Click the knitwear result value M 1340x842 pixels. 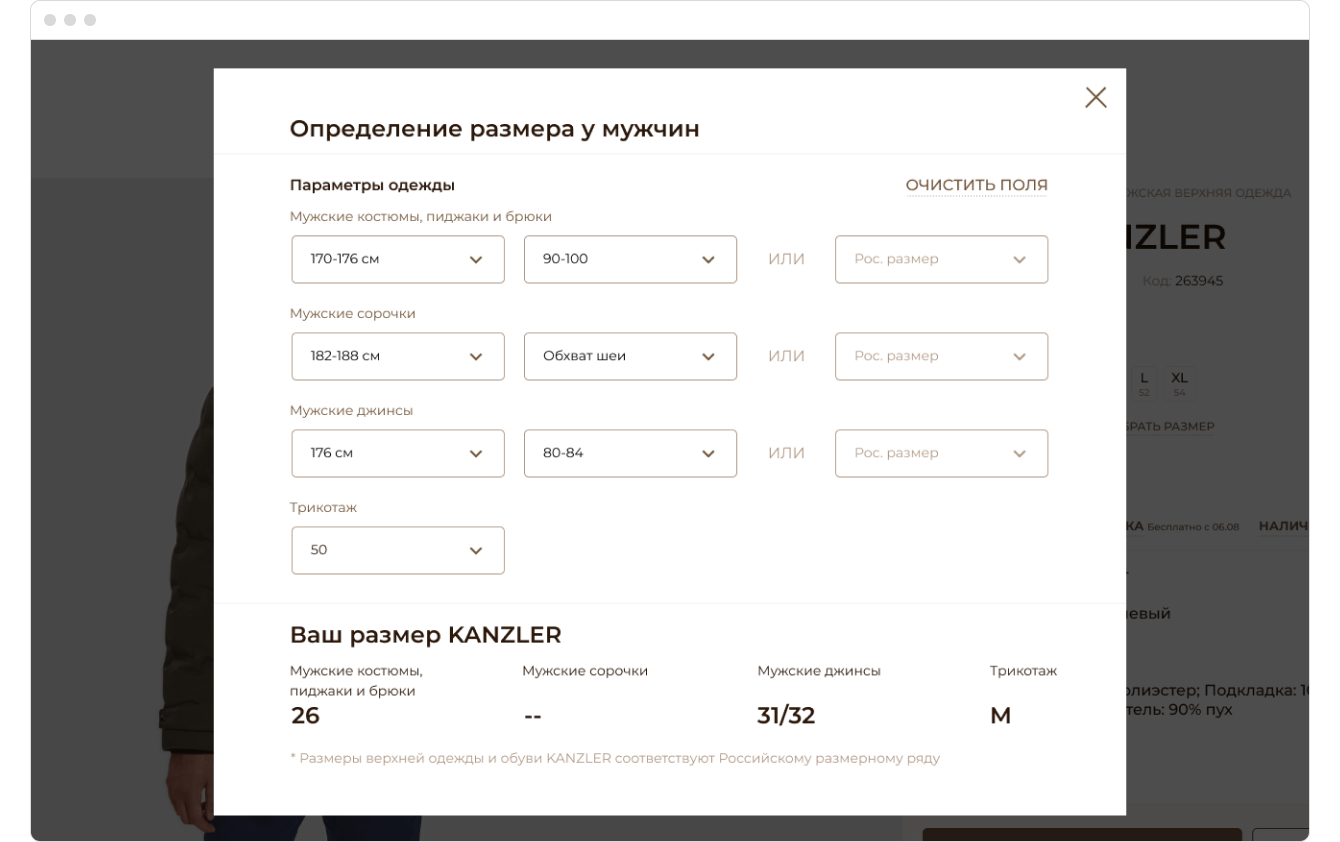[1000, 716]
